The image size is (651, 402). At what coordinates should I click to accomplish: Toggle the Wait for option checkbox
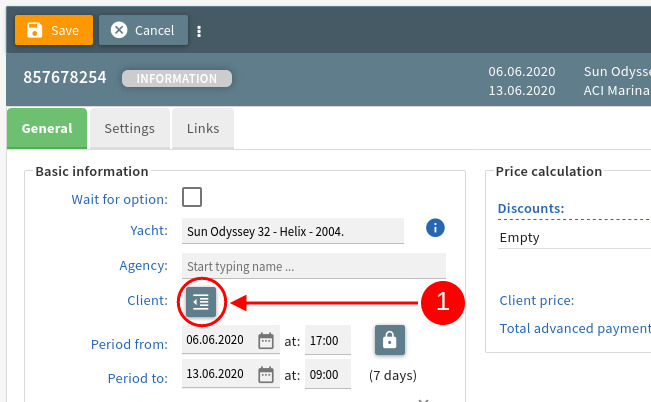192,197
